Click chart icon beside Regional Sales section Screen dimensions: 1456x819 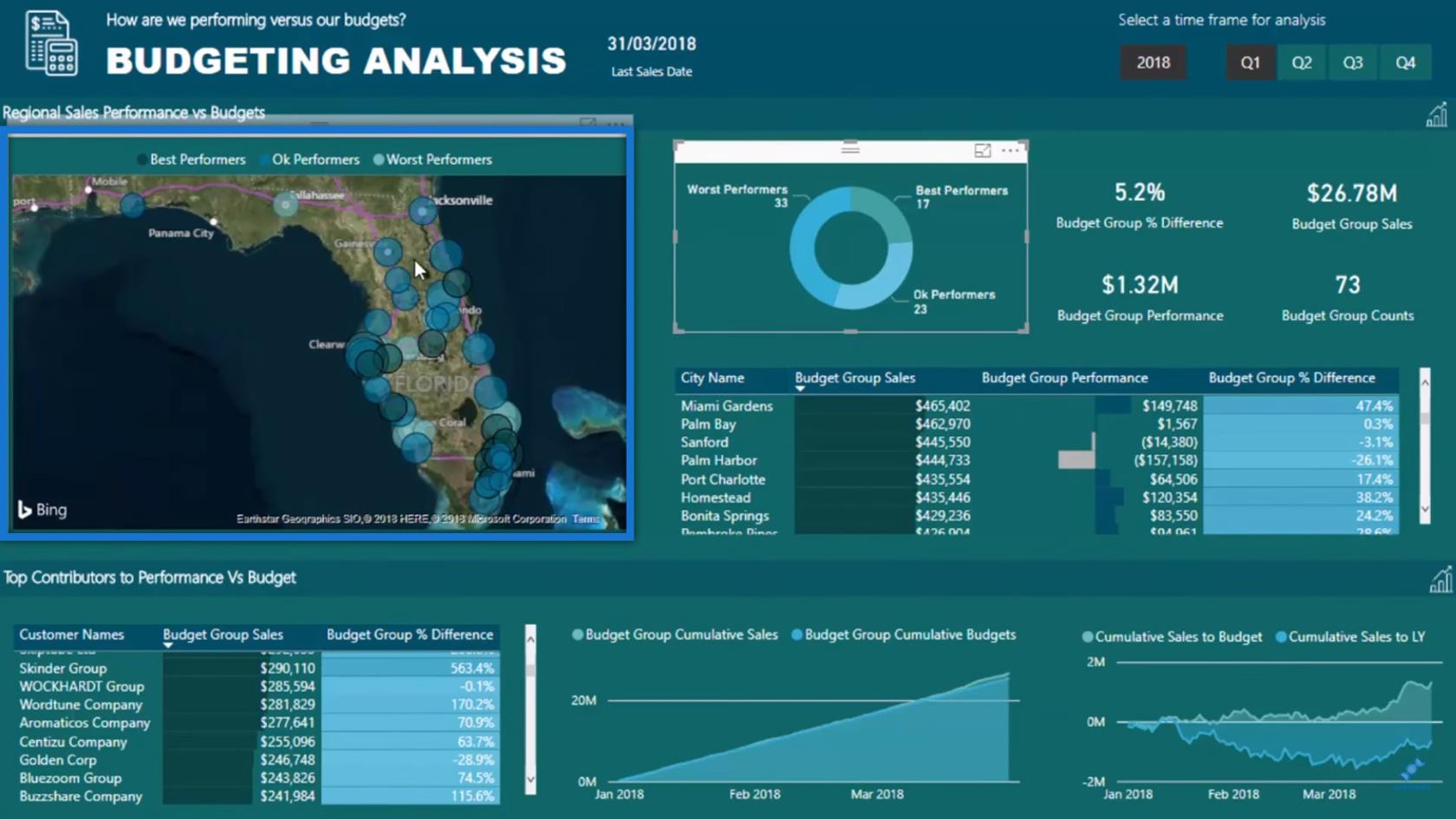[x=1436, y=115]
